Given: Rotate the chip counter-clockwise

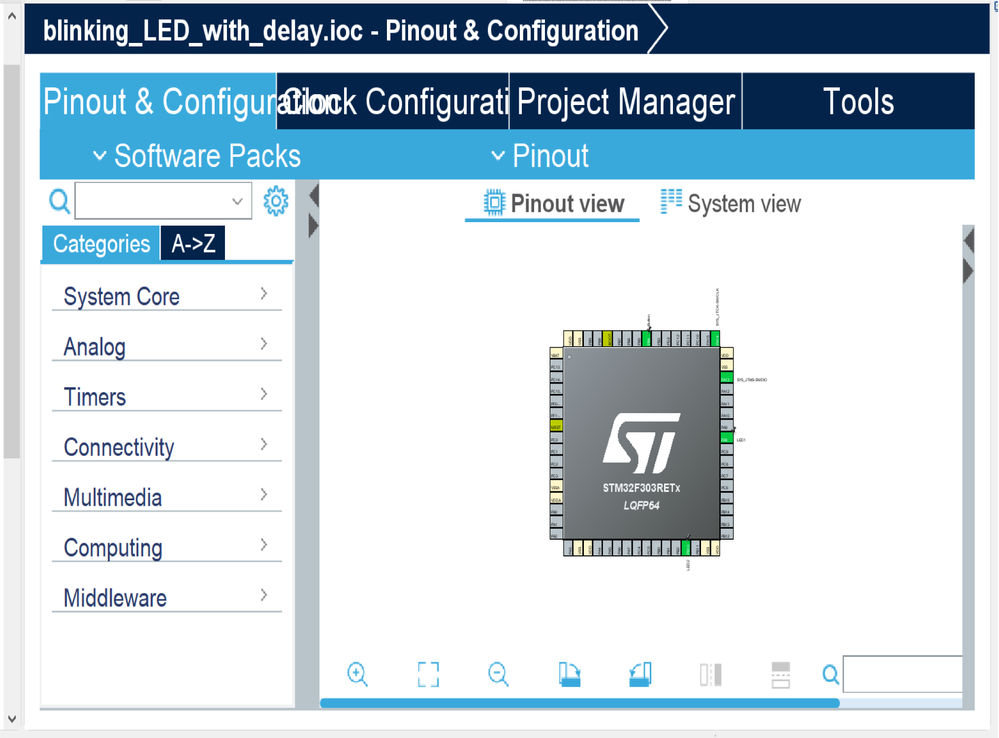Looking at the screenshot, I should click(x=640, y=674).
